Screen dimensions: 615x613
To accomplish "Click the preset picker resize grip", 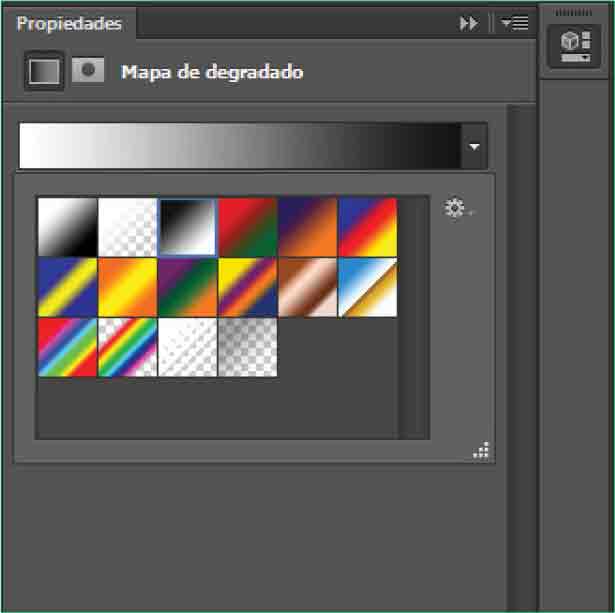I will click(x=481, y=451).
